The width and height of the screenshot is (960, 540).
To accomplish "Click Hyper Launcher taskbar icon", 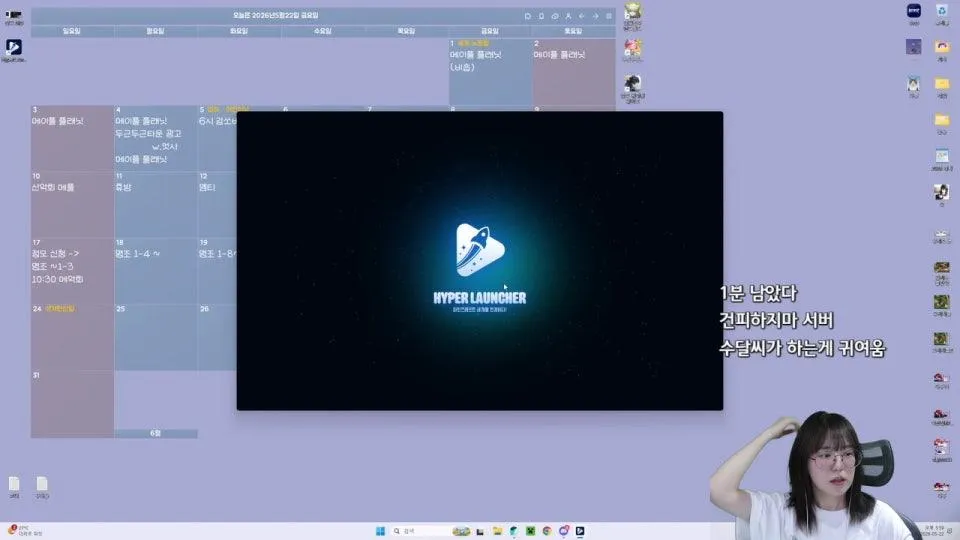I will (580, 531).
